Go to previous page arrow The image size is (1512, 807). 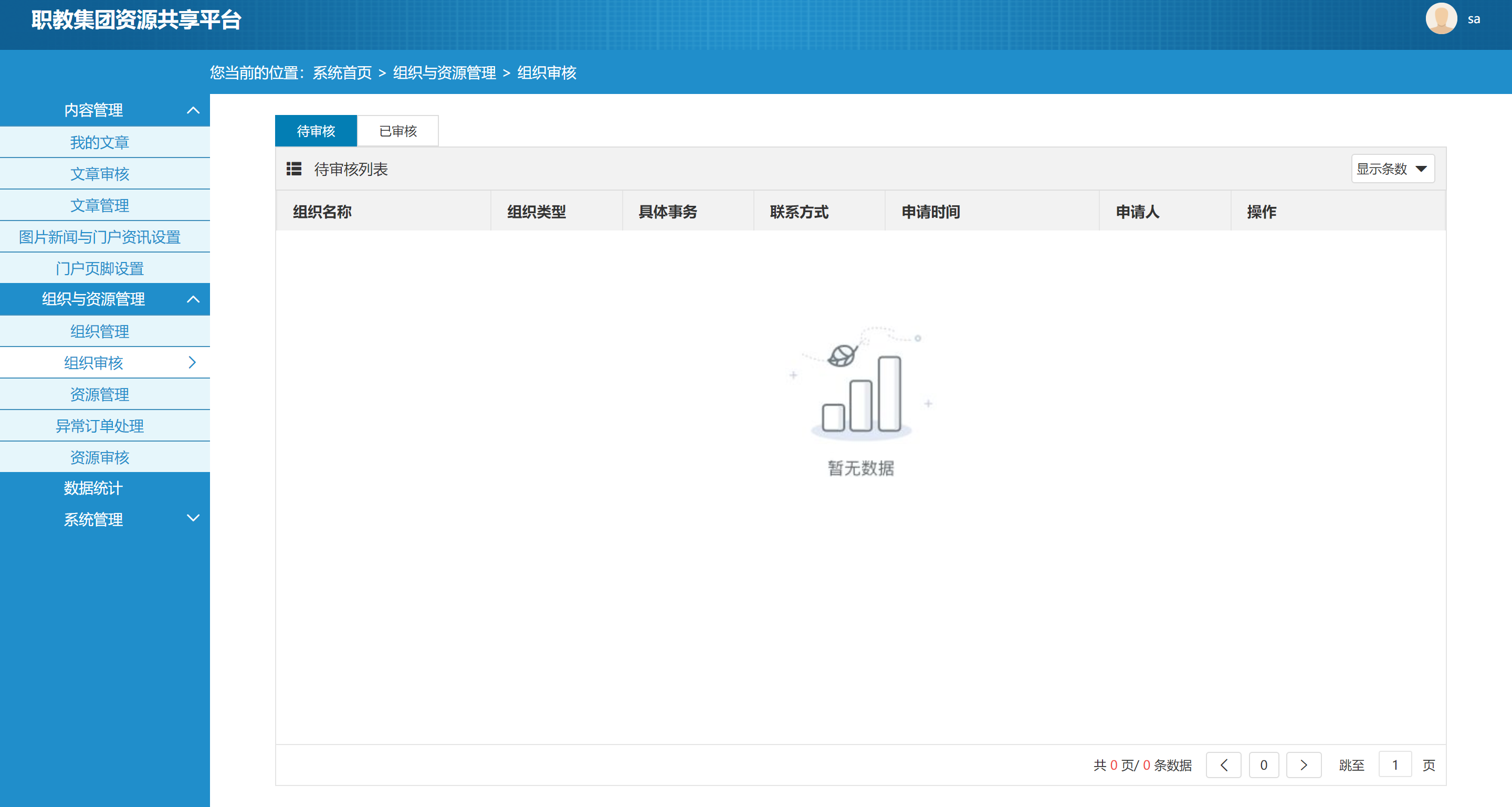[1223, 765]
